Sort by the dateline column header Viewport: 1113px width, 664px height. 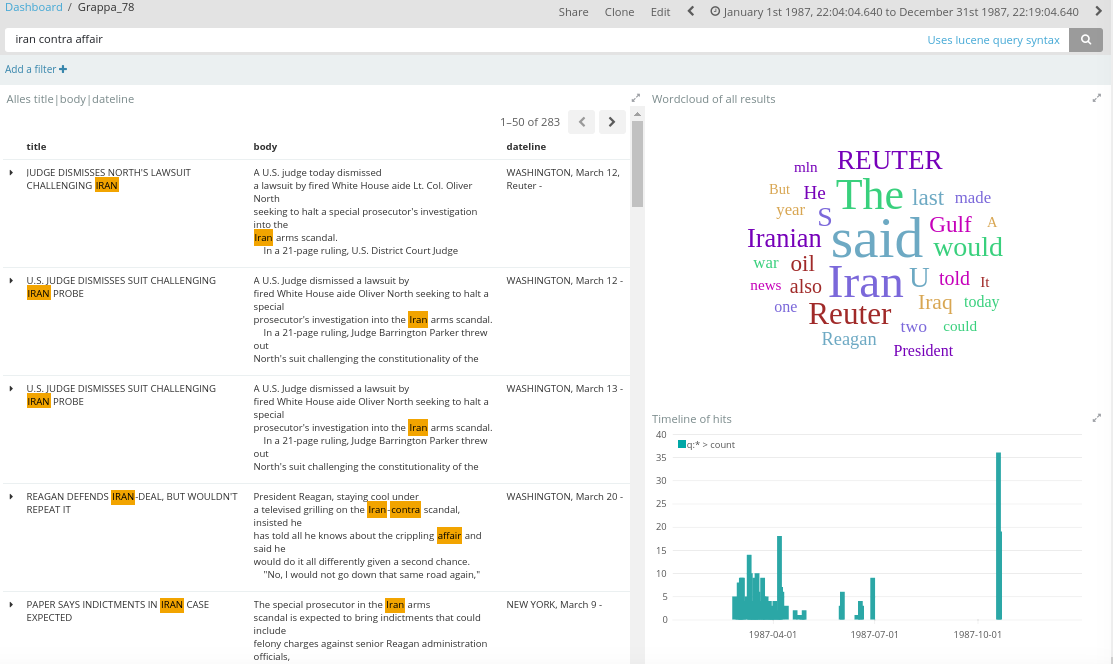526,146
